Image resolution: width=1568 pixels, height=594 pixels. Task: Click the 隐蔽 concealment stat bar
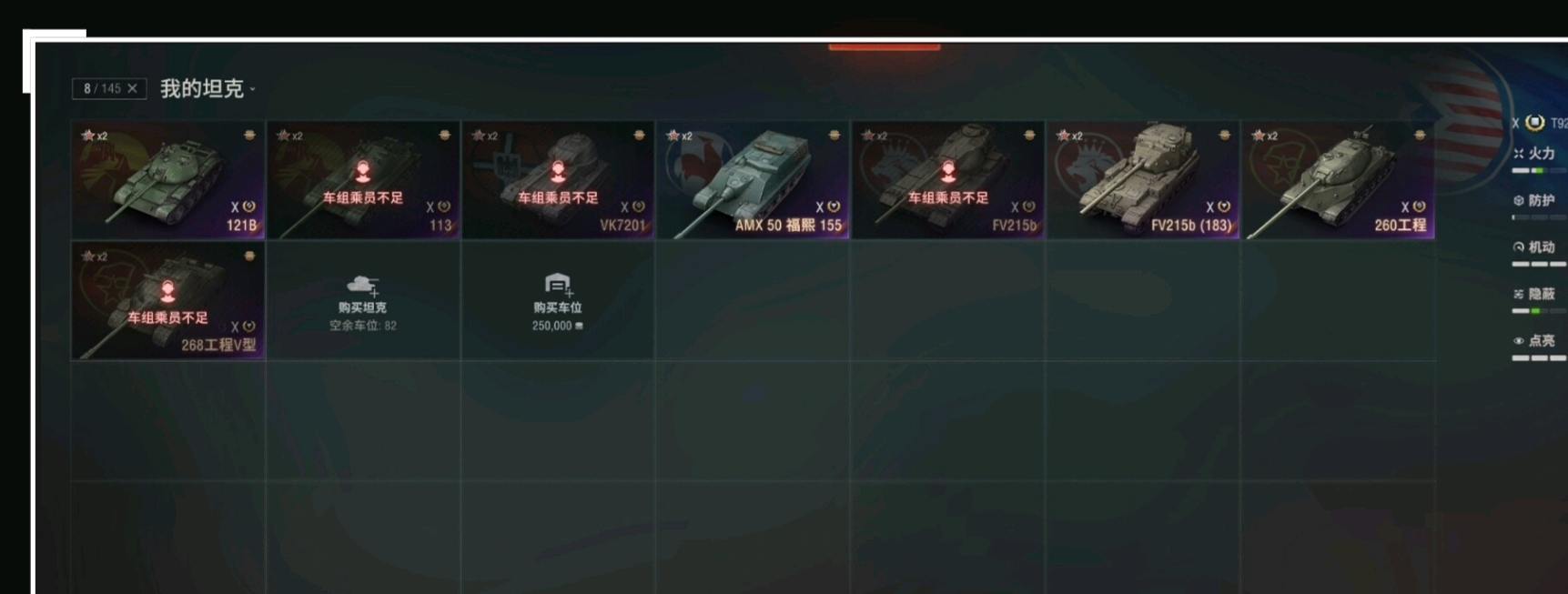[1540, 311]
